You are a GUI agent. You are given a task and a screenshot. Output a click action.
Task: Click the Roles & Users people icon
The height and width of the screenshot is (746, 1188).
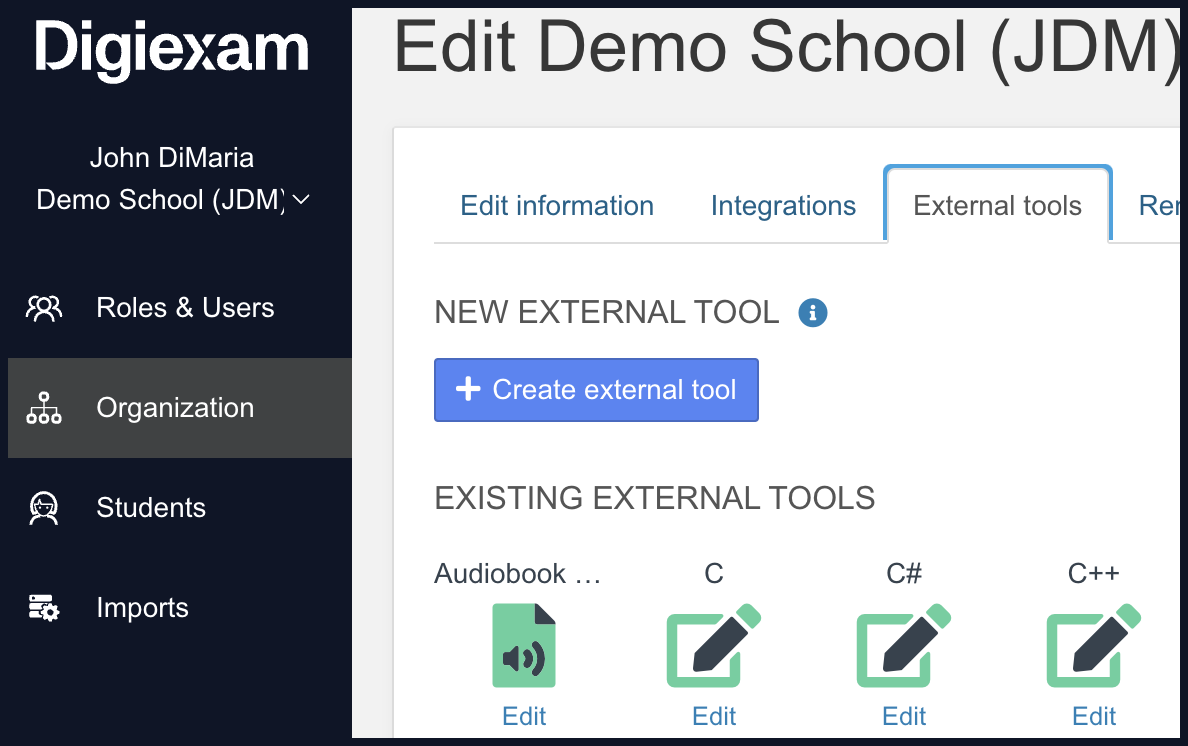pyautogui.click(x=44, y=308)
